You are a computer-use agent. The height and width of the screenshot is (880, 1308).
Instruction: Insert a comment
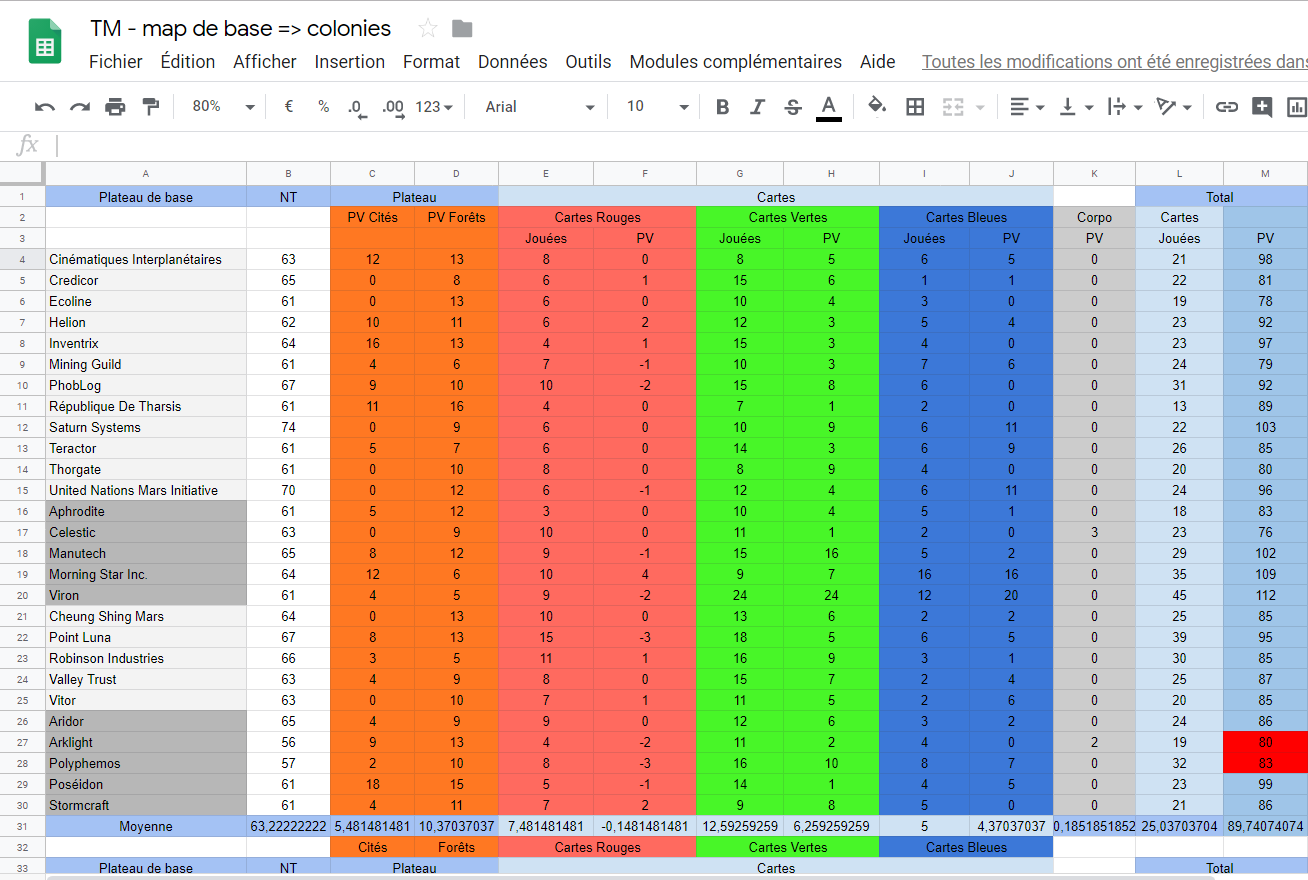[x=1262, y=107]
